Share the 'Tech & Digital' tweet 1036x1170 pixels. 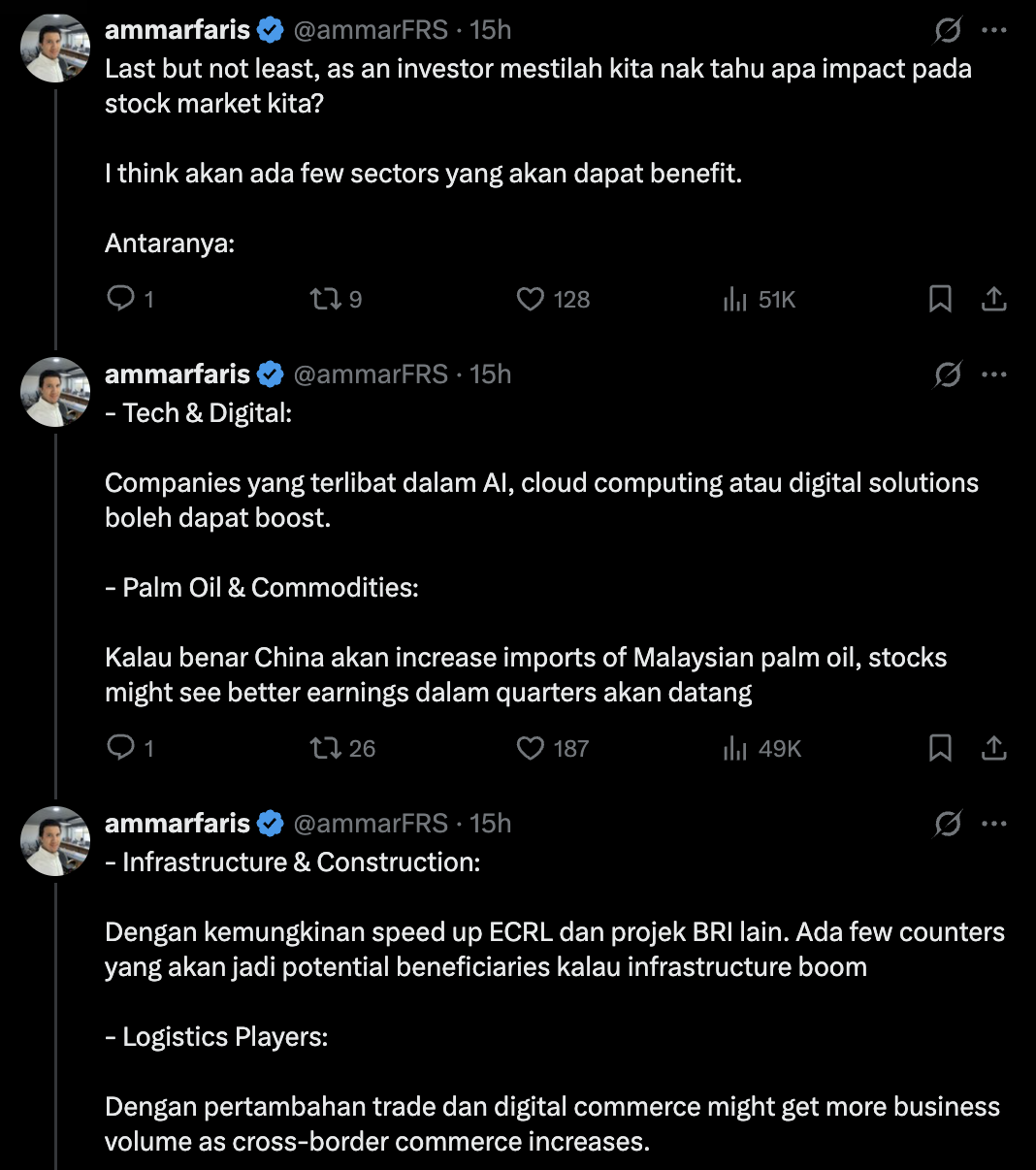[993, 748]
